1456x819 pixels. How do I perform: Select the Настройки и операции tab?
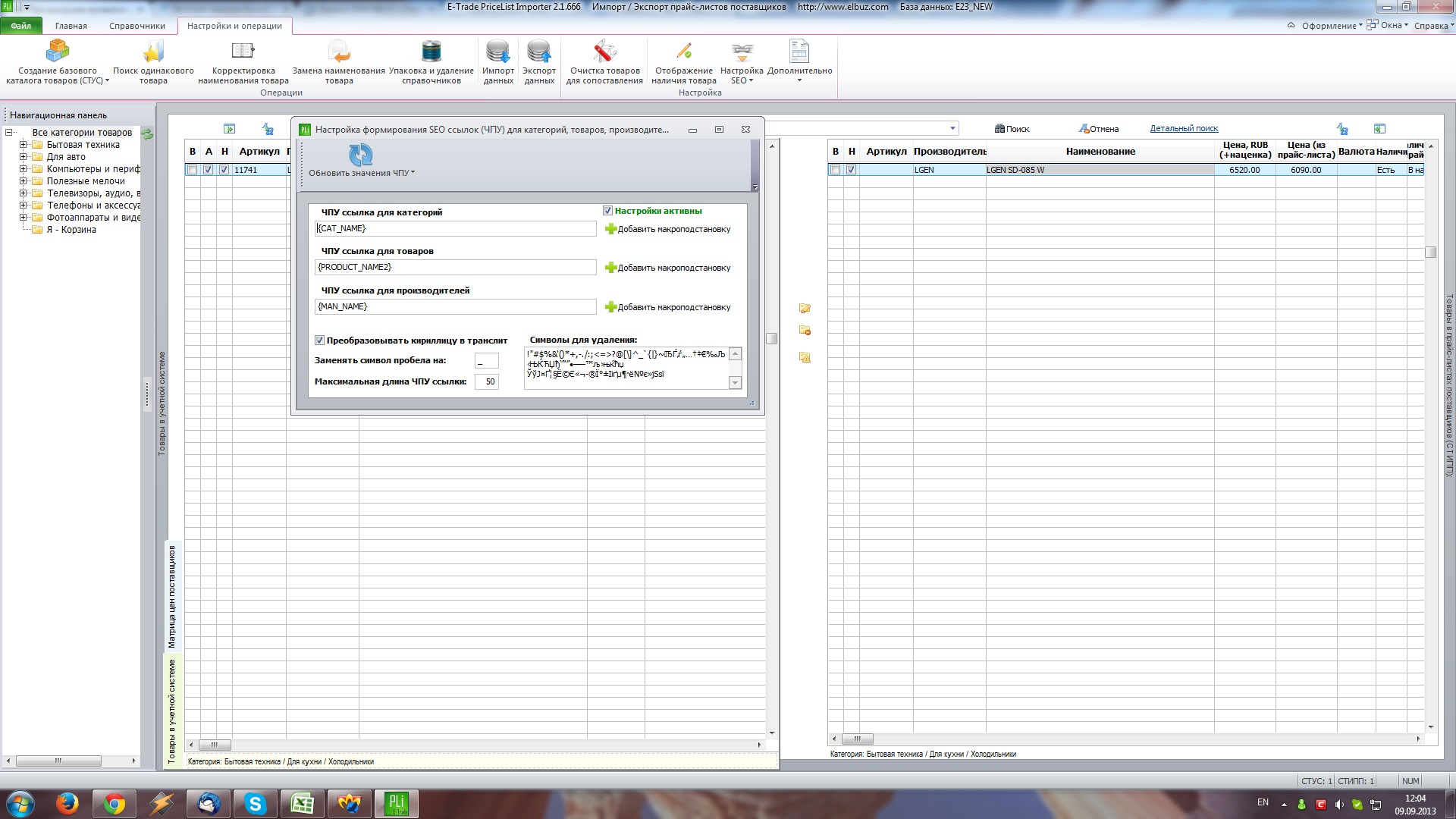(234, 26)
